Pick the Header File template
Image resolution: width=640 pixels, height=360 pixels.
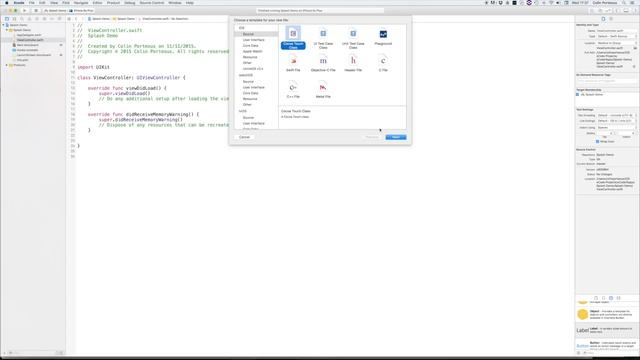353,63
